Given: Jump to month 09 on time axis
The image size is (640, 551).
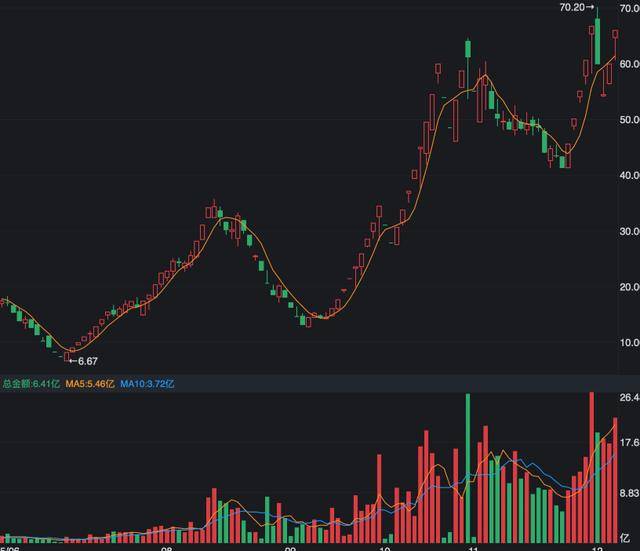Looking at the screenshot, I should [x=289, y=546].
